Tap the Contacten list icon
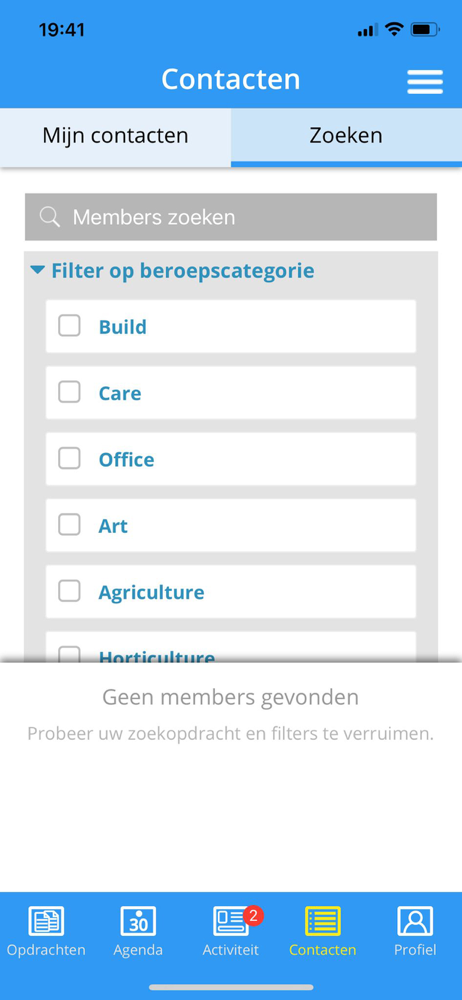 [x=323, y=921]
